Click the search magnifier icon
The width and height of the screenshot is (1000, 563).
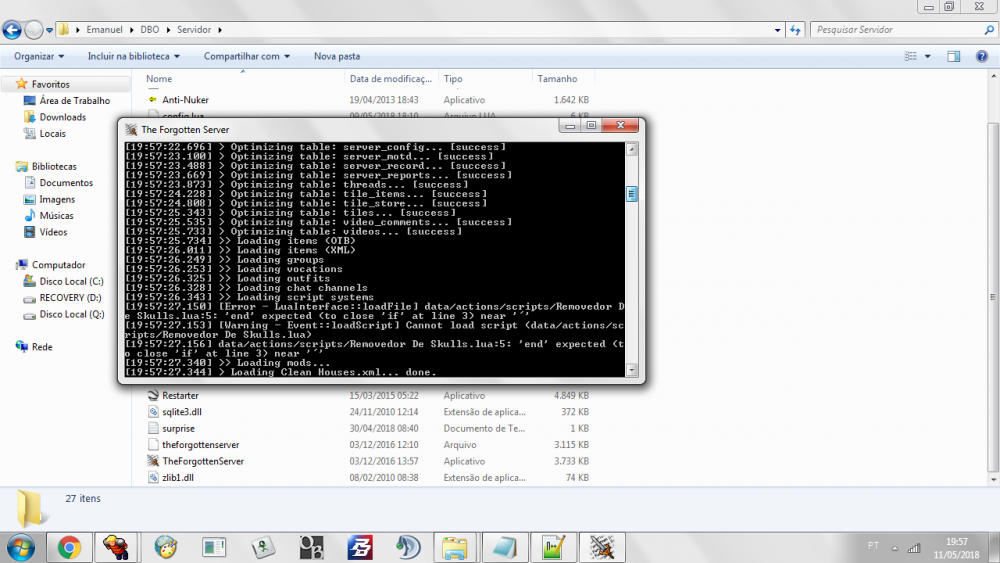click(x=989, y=29)
